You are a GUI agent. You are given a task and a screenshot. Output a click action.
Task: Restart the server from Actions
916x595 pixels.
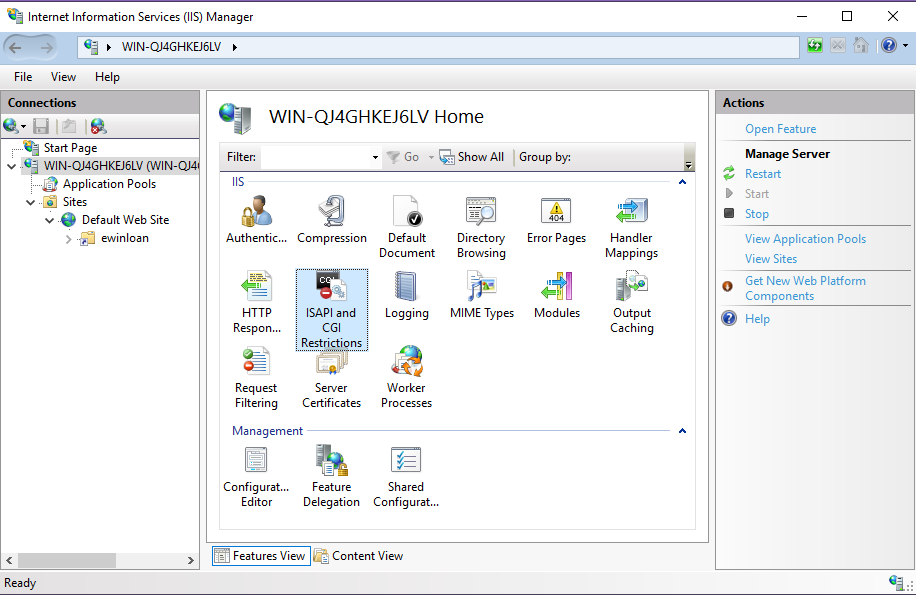762,174
